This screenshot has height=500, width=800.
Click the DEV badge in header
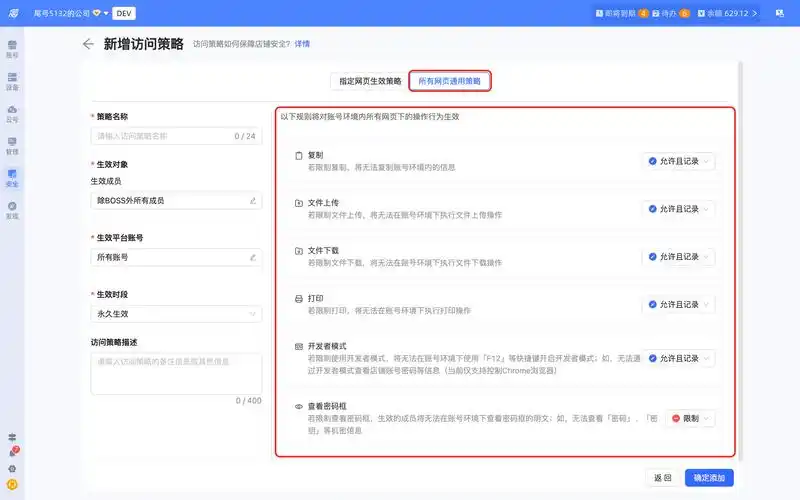point(124,13)
